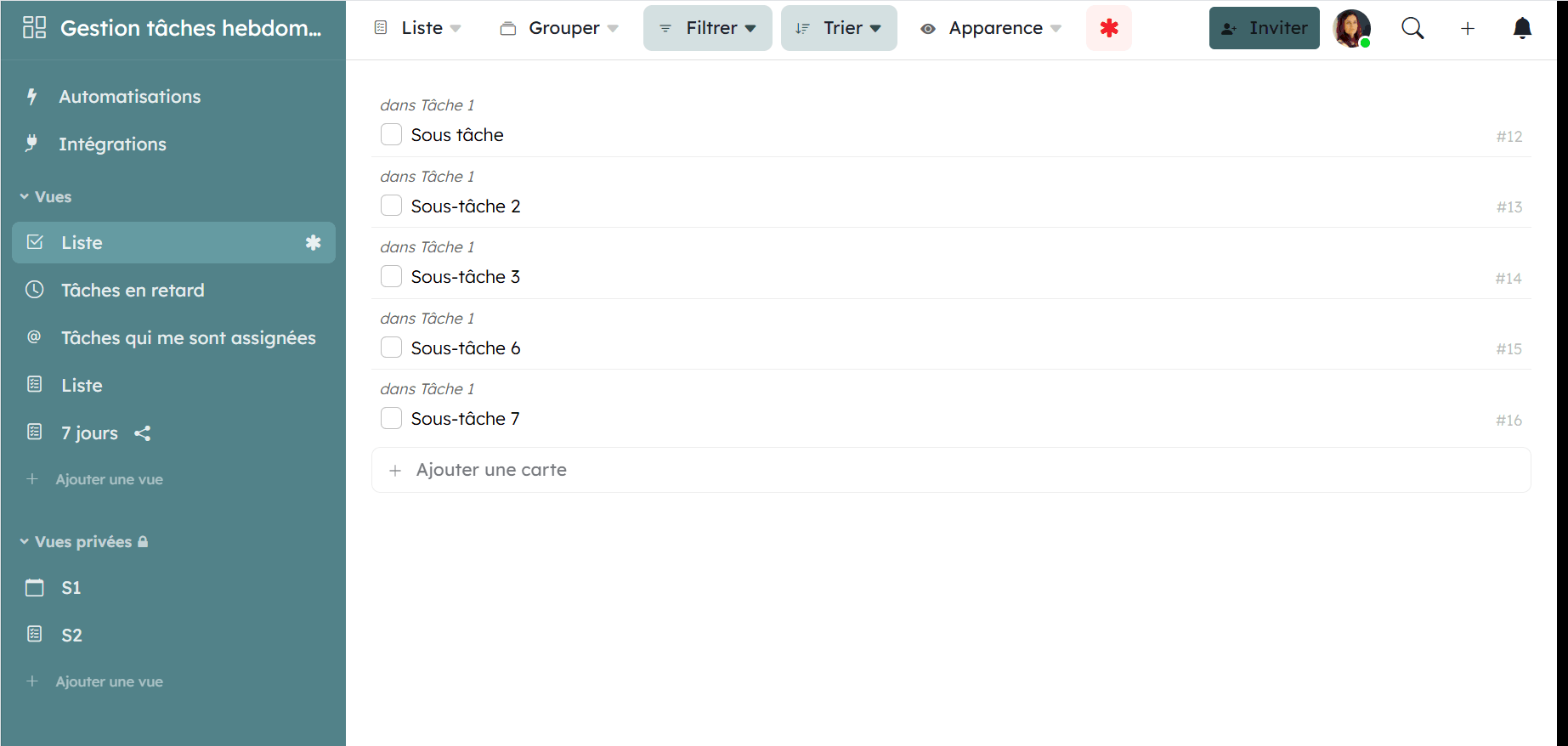Click the share icon next to 7 jours
1568x746 pixels.
143,433
